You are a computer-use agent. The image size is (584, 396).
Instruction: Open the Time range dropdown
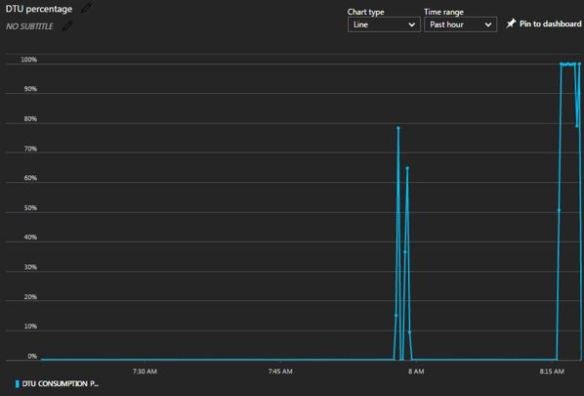tap(460, 25)
